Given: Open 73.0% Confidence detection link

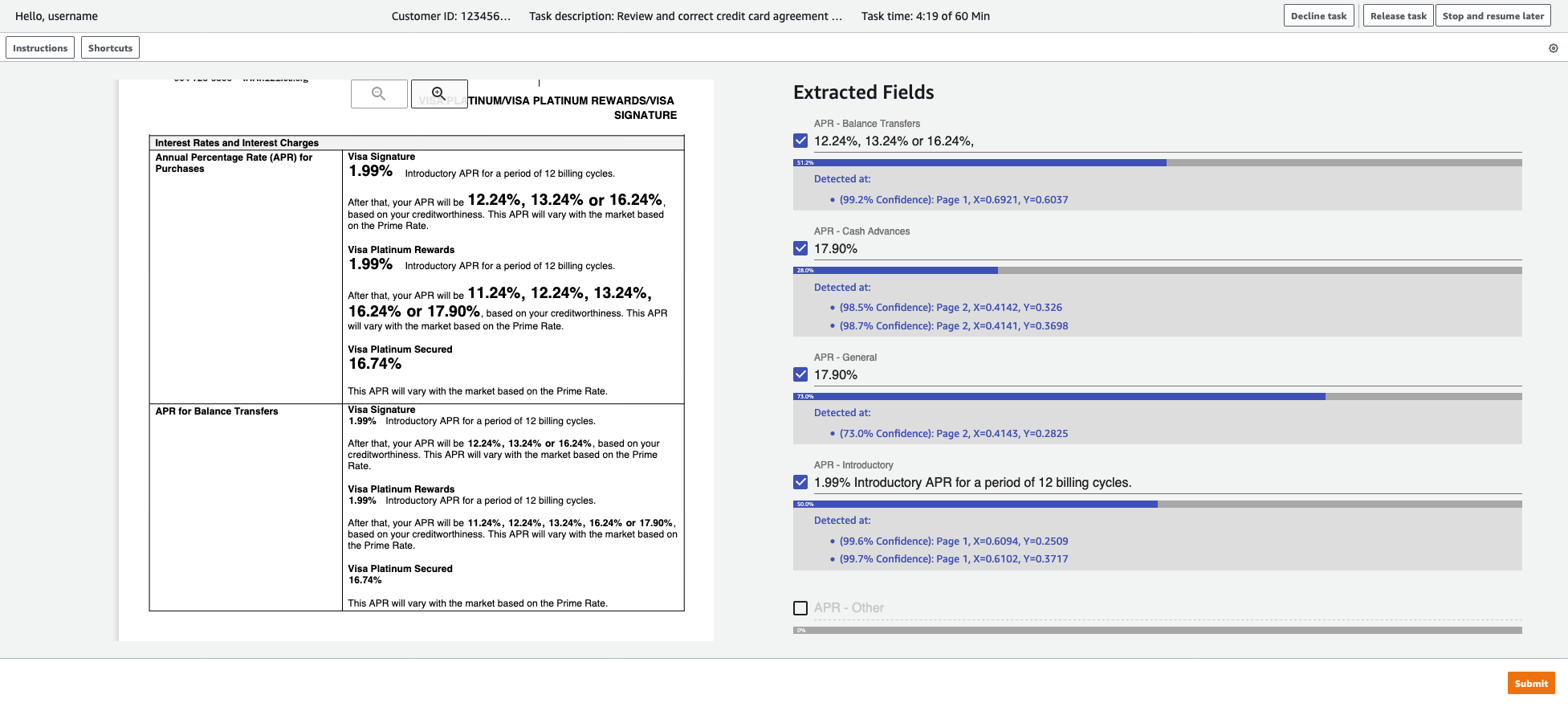Looking at the screenshot, I should tap(954, 434).
